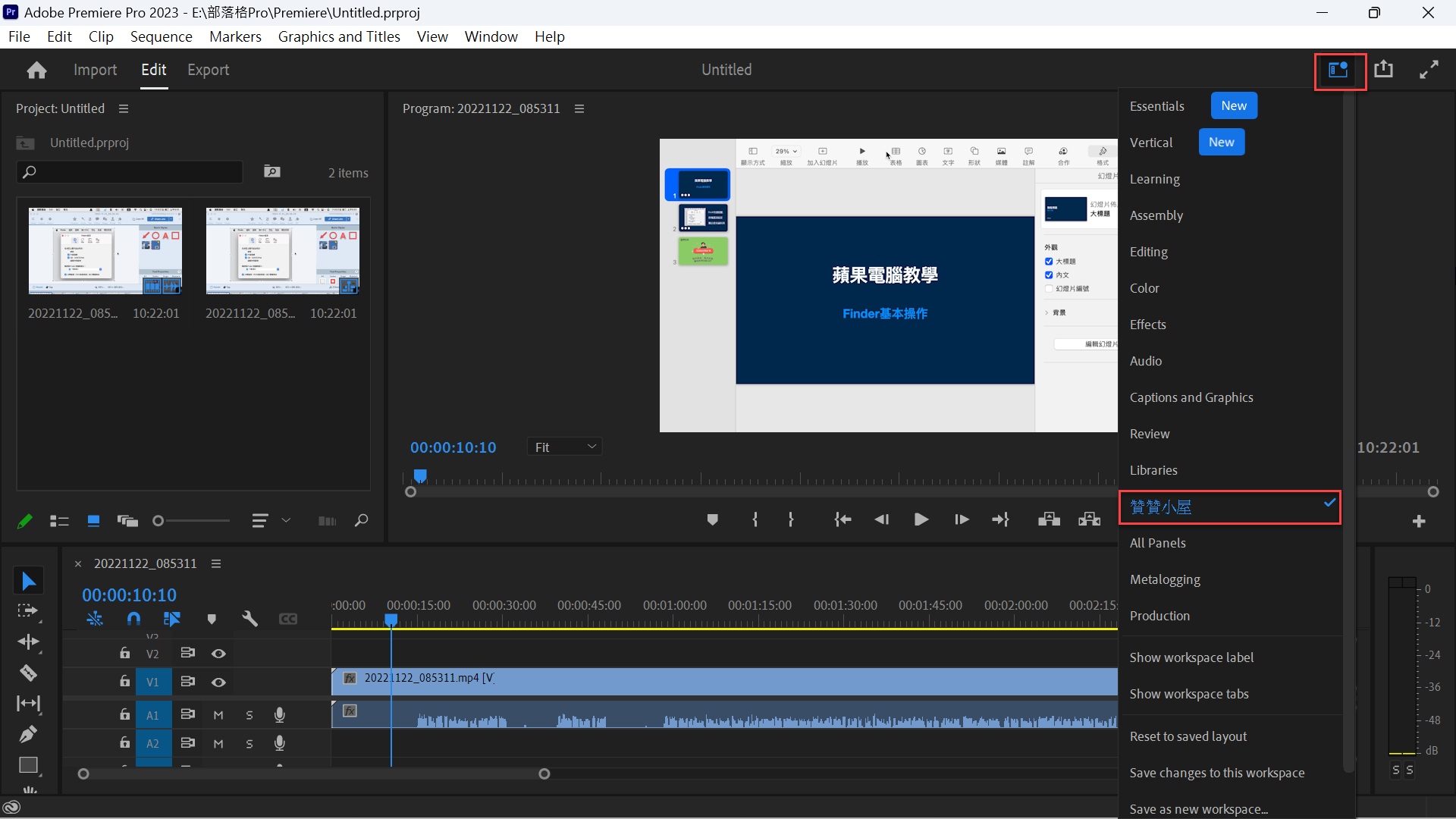Screen dimensions: 1456x819
Task: Open the Graphics and Titles menu
Action: point(339,36)
